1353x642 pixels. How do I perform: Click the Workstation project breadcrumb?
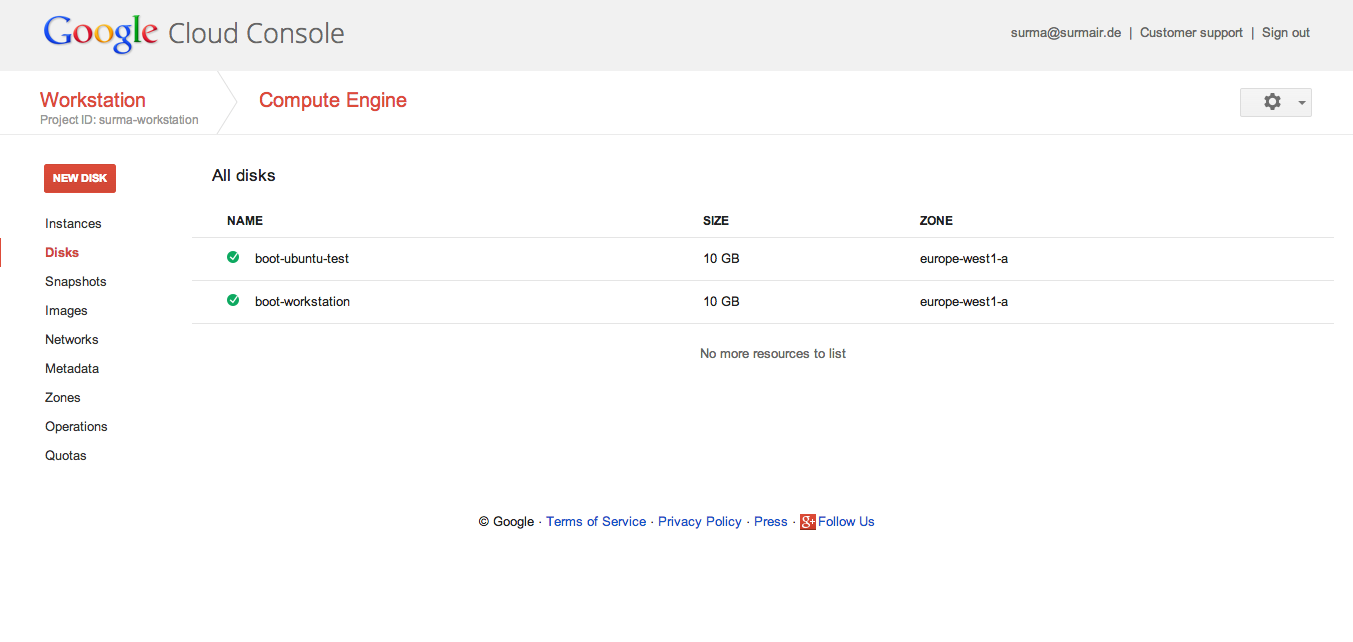(x=93, y=100)
